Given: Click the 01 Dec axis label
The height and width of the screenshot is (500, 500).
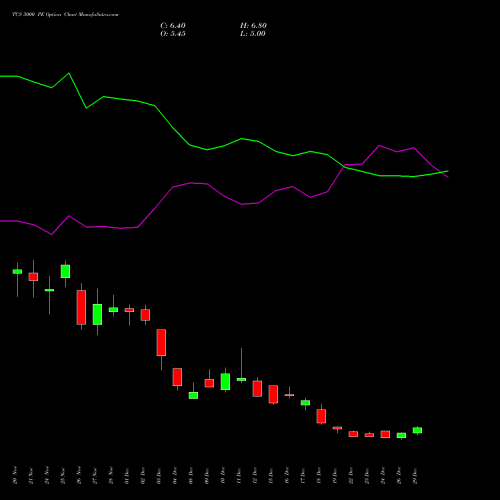Looking at the screenshot, I should [127, 476].
